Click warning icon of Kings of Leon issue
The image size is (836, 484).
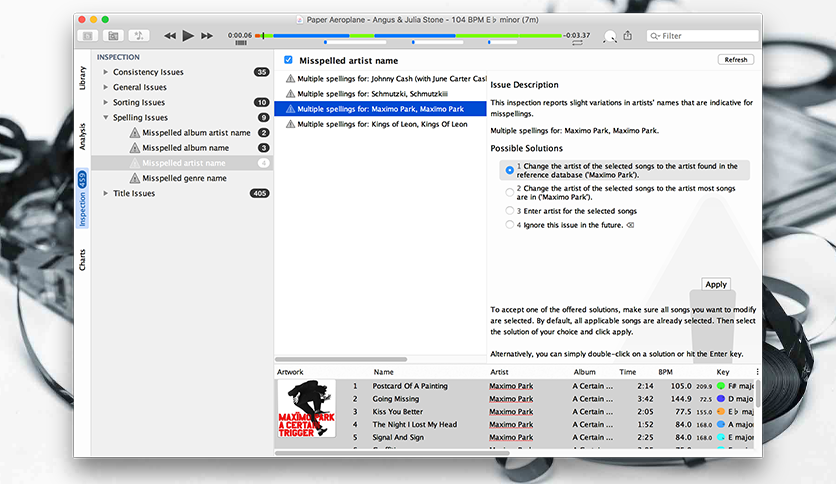point(290,124)
